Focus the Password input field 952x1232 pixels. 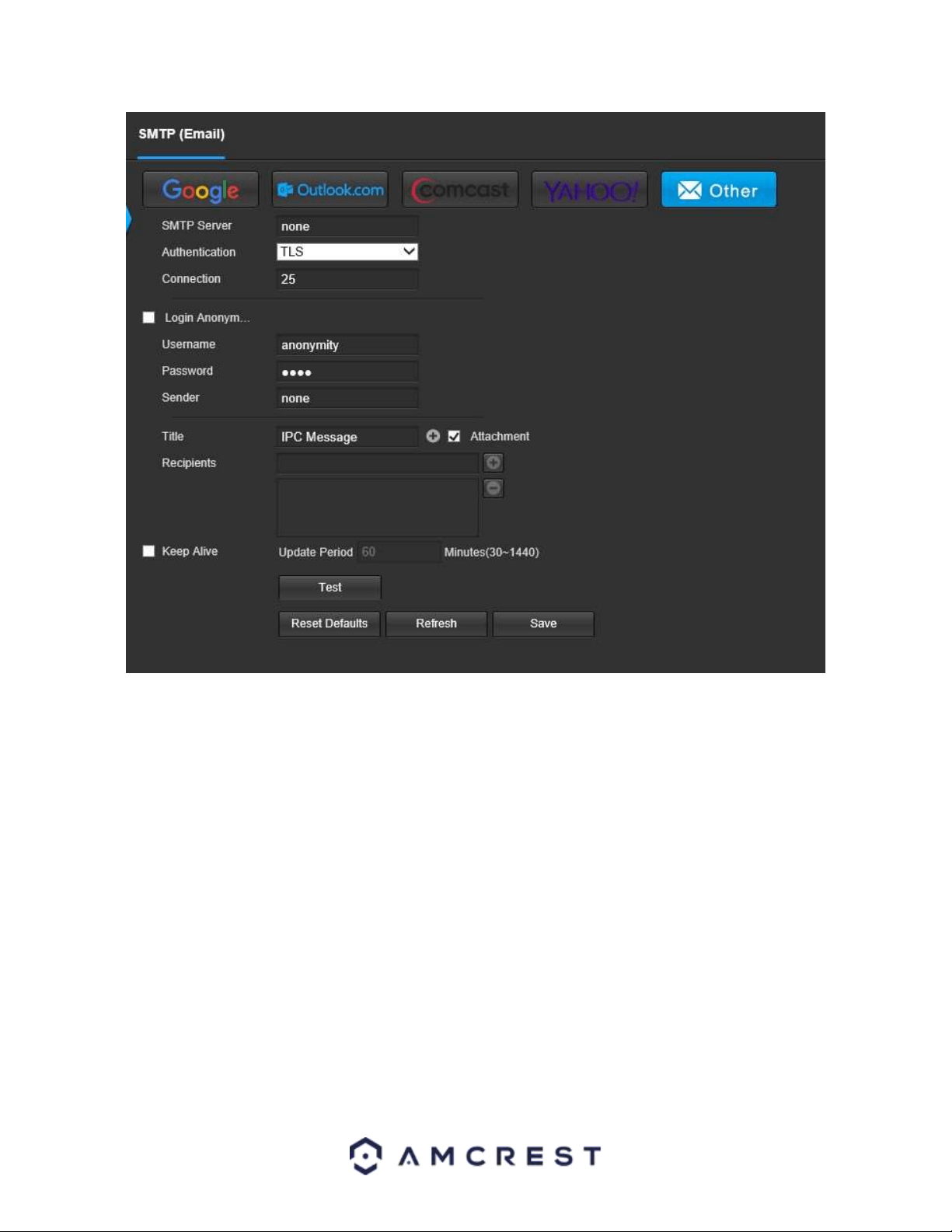[x=347, y=372]
